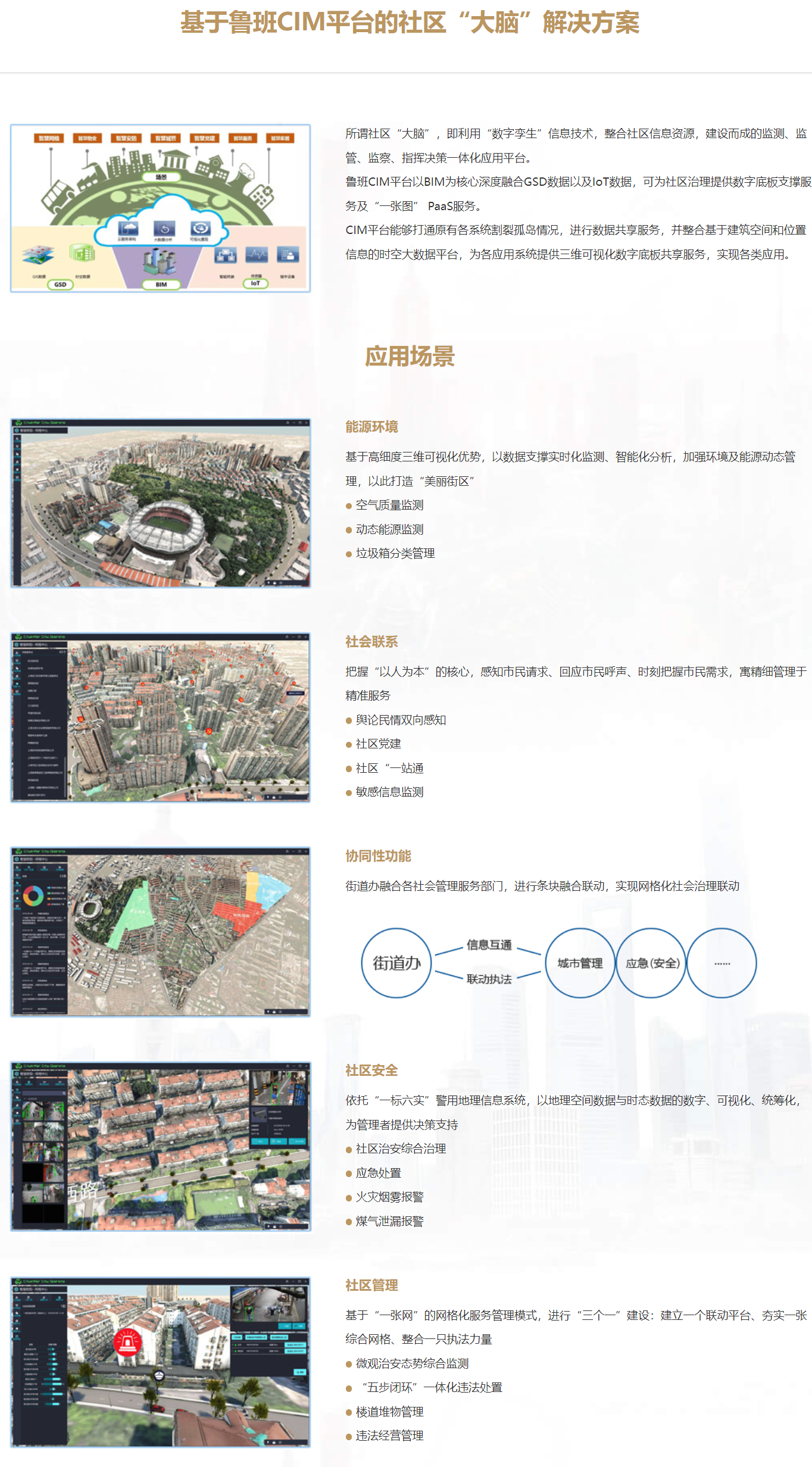The height and width of the screenshot is (1467, 812).
Task: Click the 火灾烟雾报警 bullet item
Action: 385,1197
